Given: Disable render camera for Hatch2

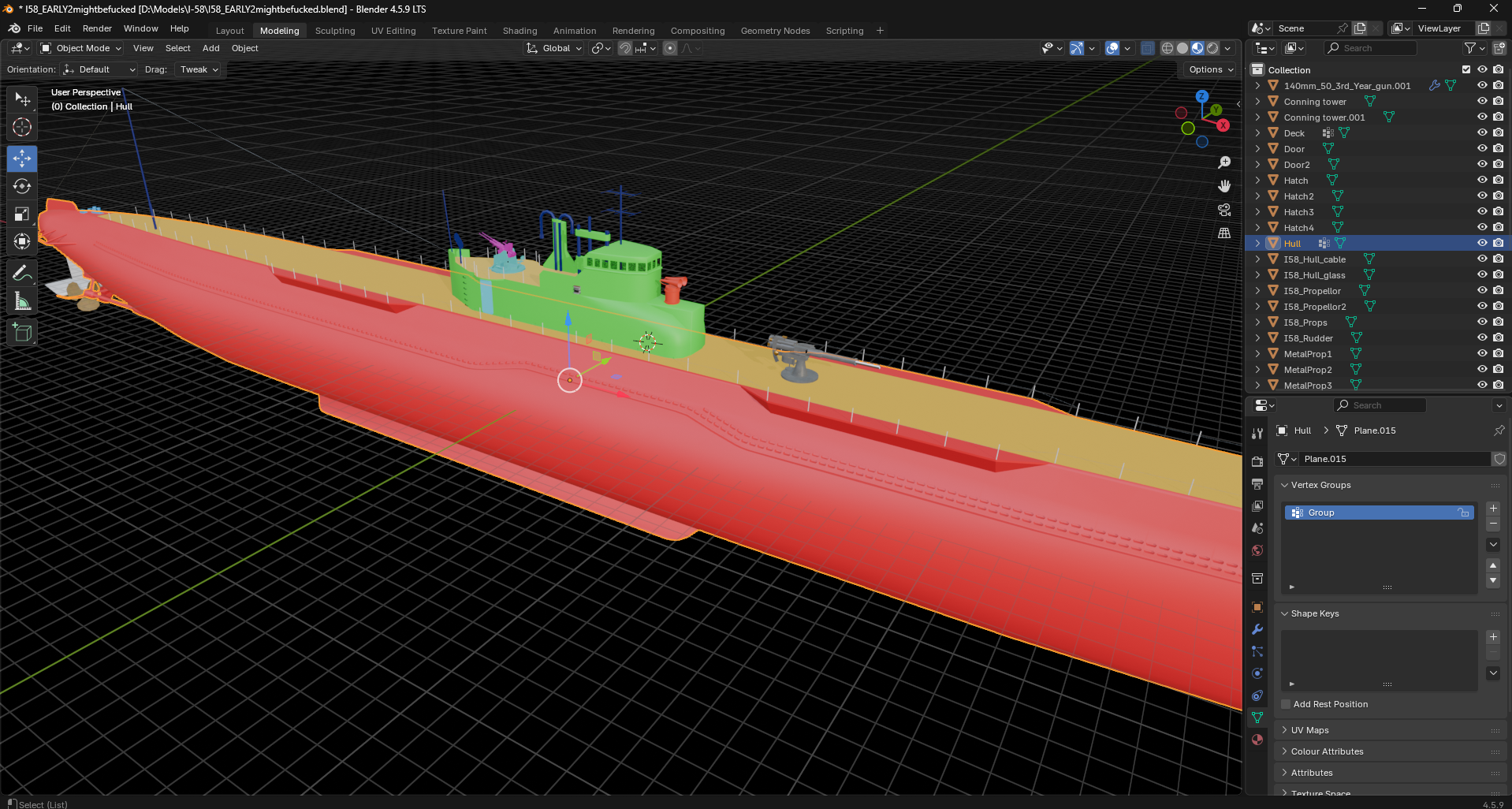Looking at the screenshot, I should (1498, 196).
